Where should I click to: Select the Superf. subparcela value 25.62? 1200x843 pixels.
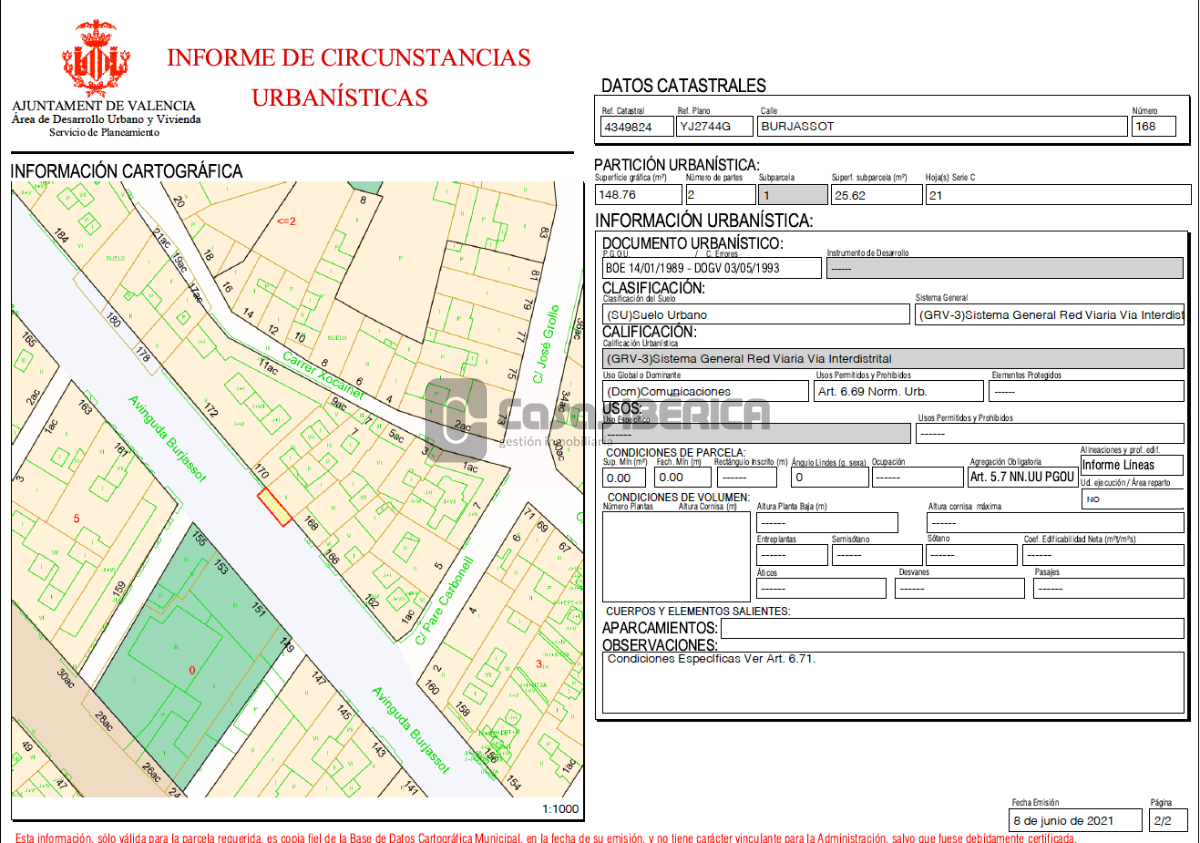(x=876, y=195)
